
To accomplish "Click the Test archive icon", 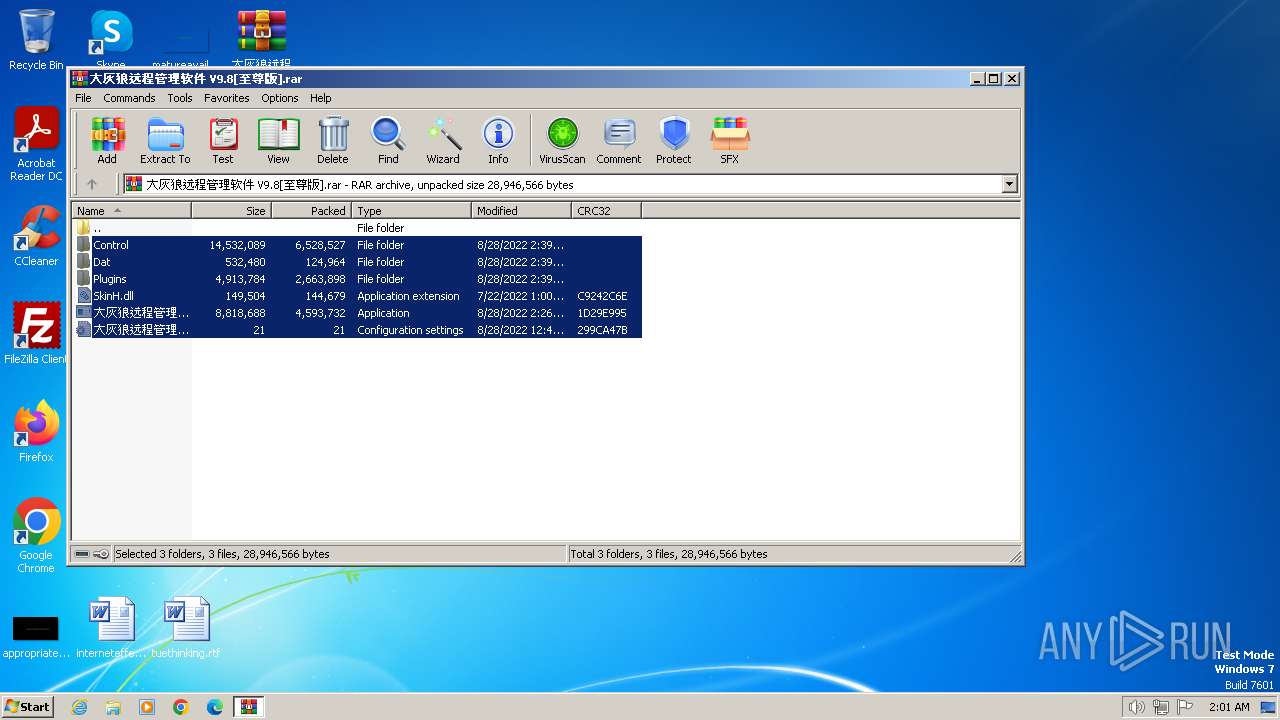I will click(x=223, y=140).
